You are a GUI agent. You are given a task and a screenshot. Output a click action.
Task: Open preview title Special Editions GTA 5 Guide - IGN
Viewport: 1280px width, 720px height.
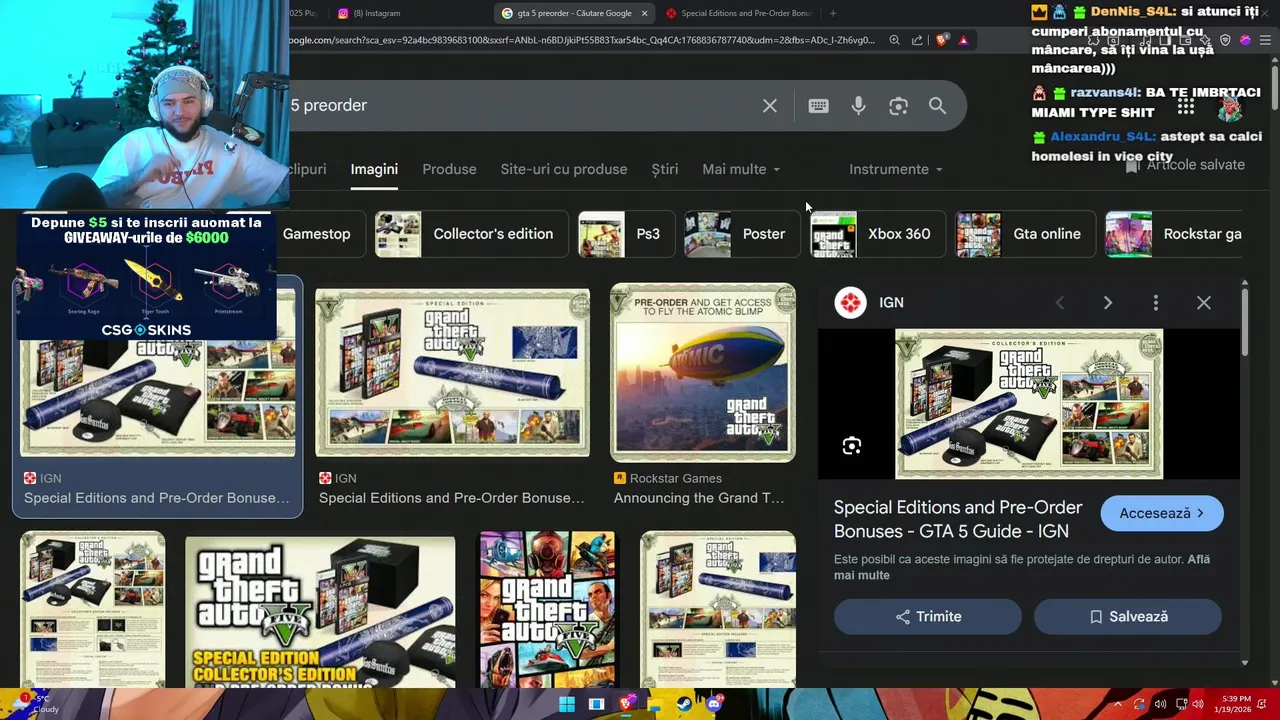point(958,519)
